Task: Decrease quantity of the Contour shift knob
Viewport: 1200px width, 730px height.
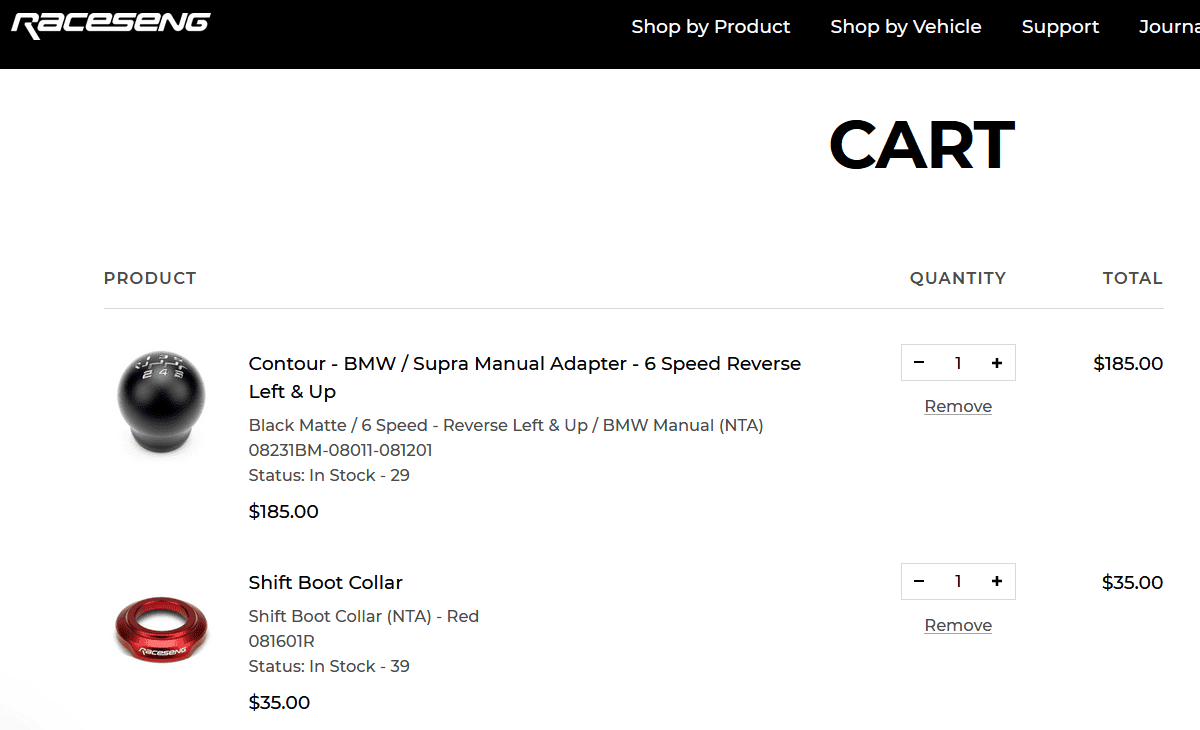Action: pyautogui.click(x=919, y=363)
